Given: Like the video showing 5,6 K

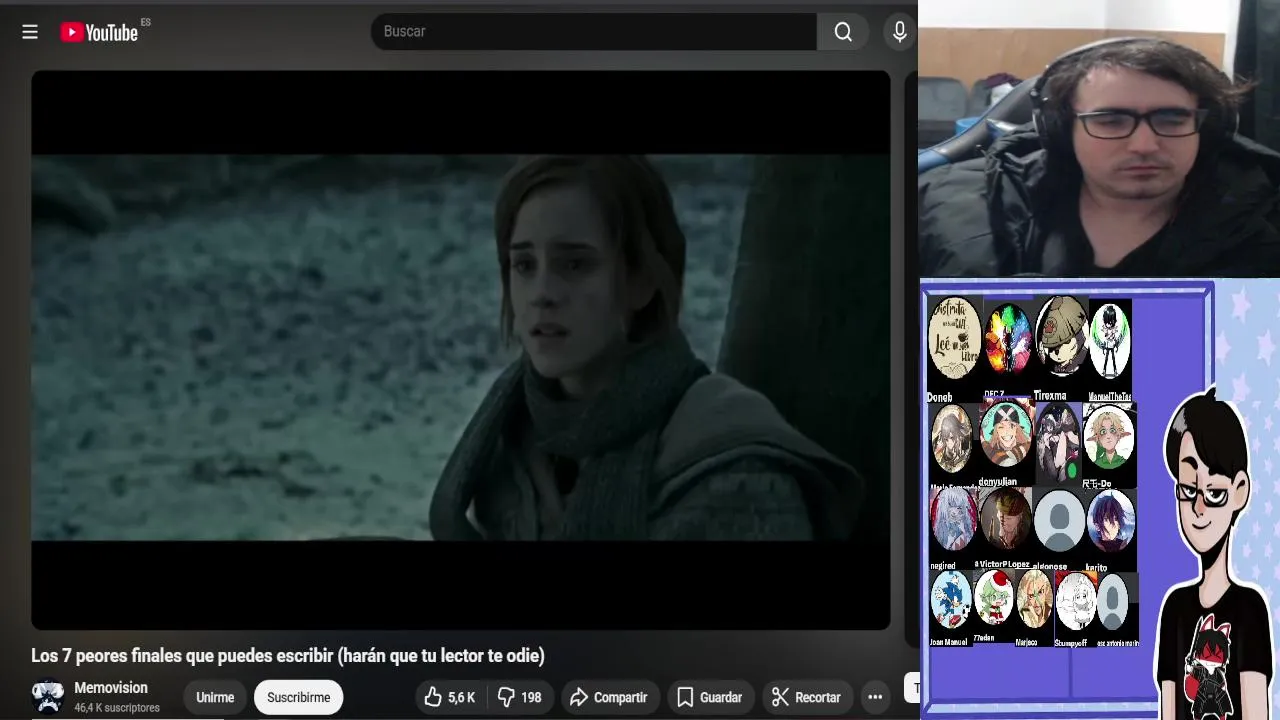Looking at the screenshot, I should (x=449, y=698).
